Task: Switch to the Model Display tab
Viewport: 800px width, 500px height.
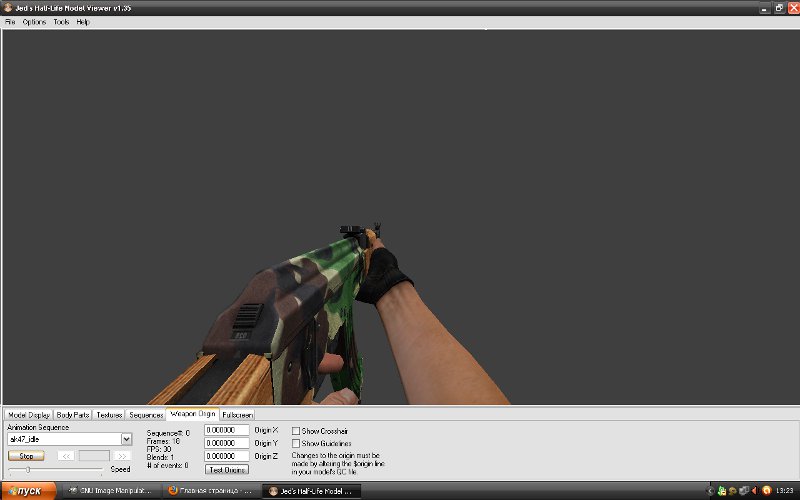Action: tap(29, 415)
